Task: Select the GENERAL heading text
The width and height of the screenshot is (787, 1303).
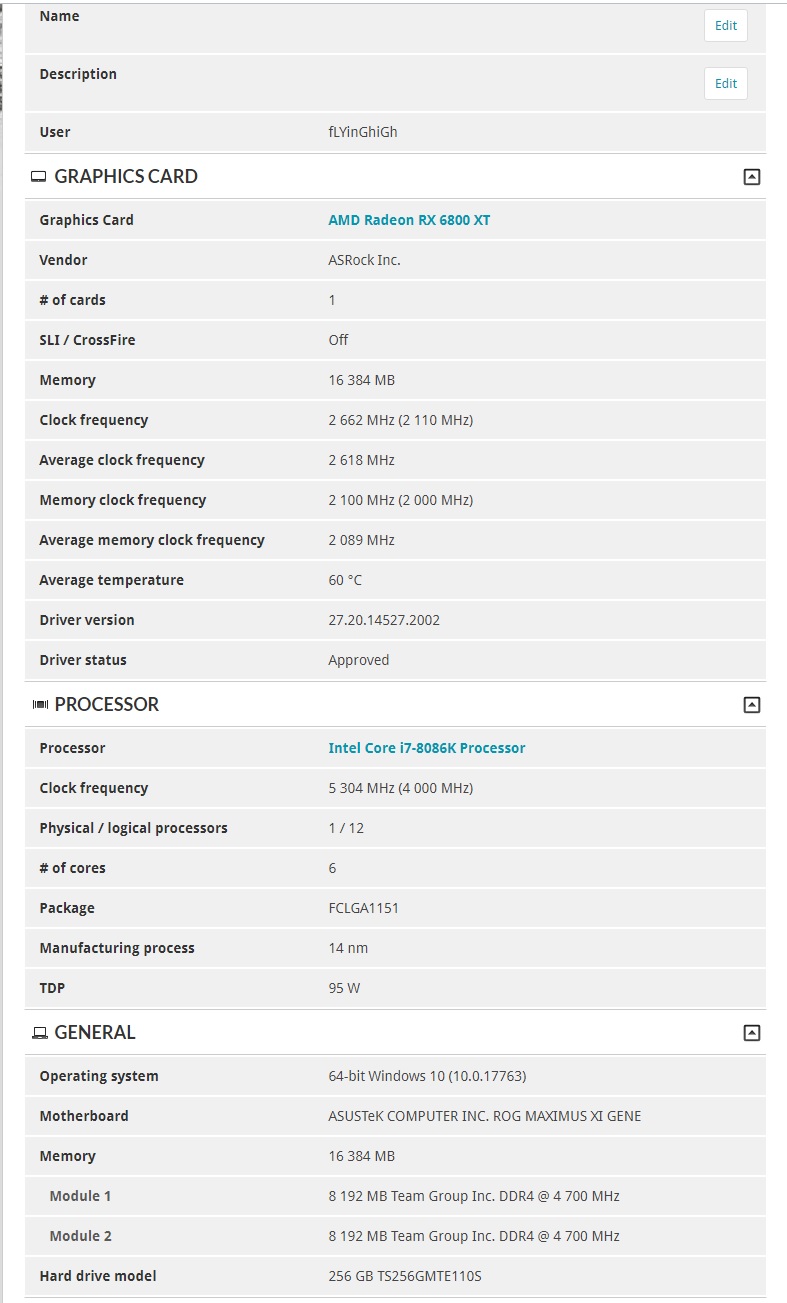Action: point(95,1033)
